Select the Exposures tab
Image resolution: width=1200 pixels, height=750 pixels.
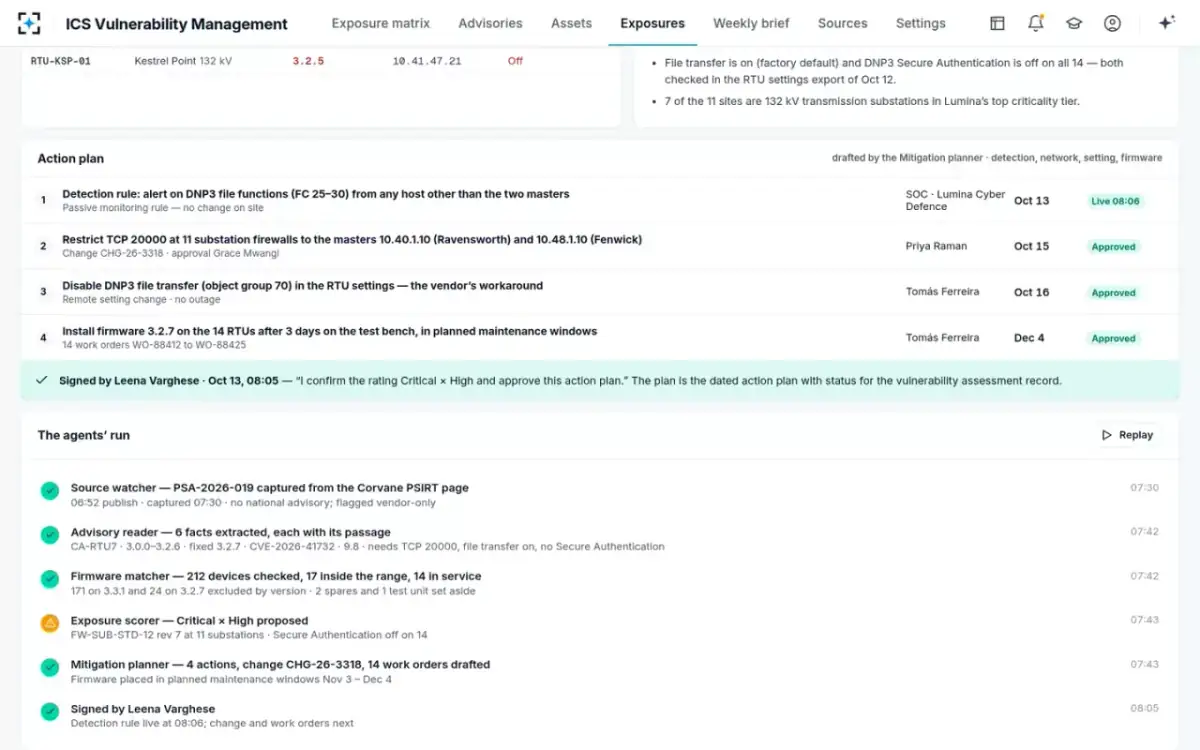[x=652, y=23]
